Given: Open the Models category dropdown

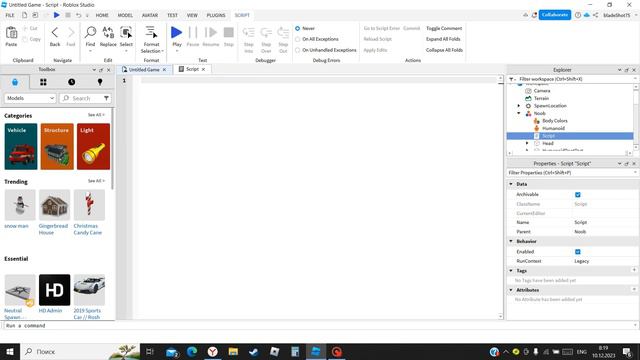Looking at the screenshot, I should point(29,98).
